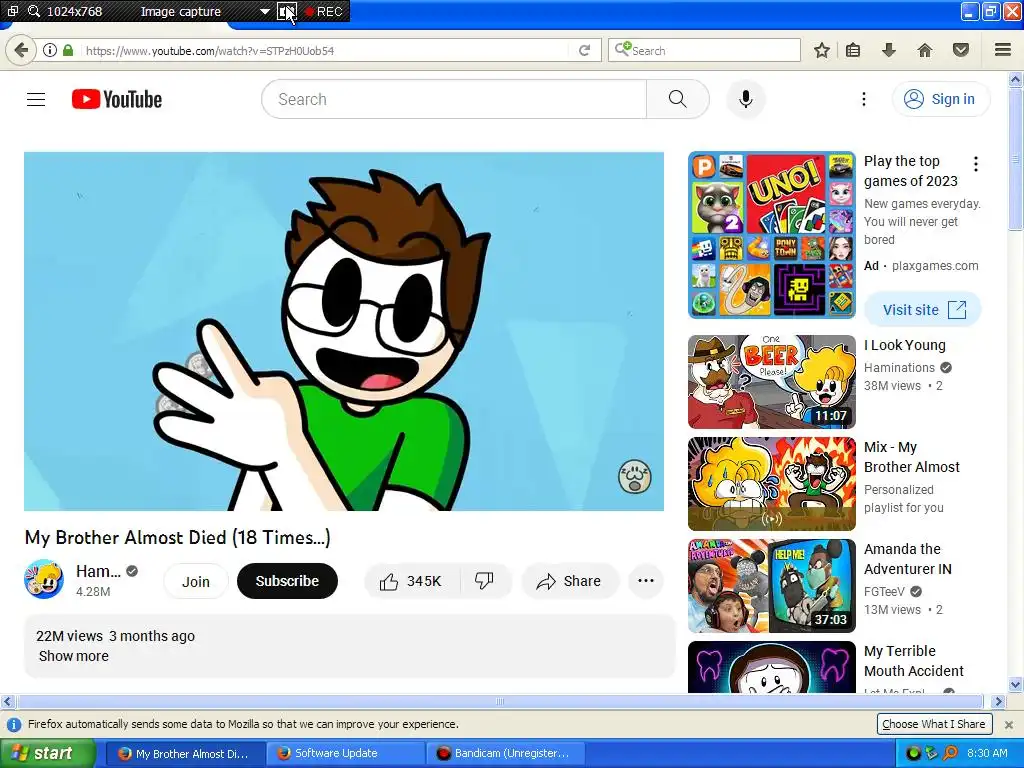The height and width of the screenshot is (768, 1024).
Task: Click Visit site on plaxgames ad
Action: point(923,310)
